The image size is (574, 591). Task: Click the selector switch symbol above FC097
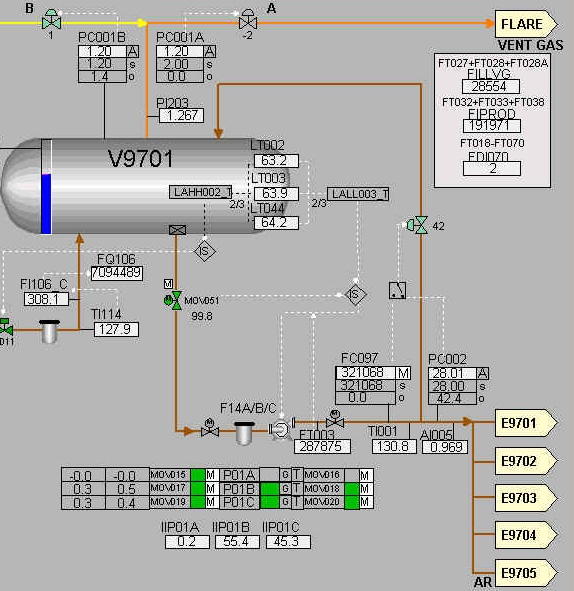(x=397, y=291)
